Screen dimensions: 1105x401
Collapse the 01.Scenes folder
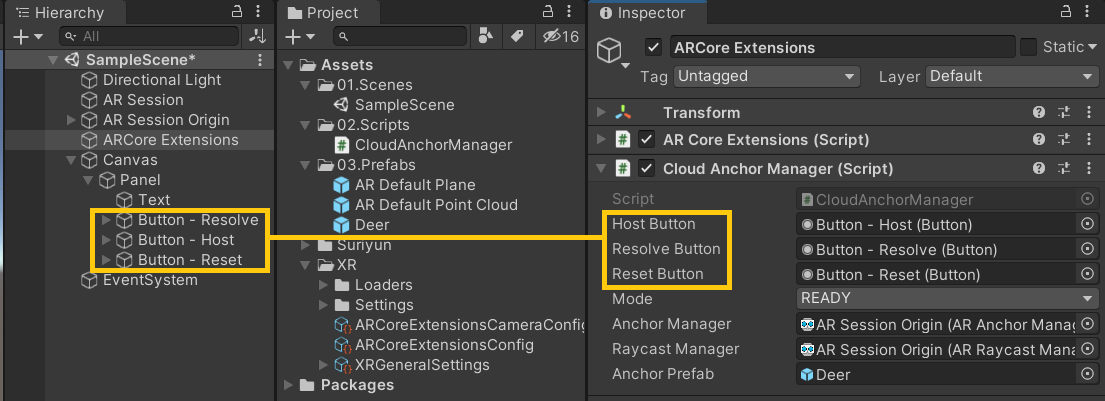coord(305,85)
